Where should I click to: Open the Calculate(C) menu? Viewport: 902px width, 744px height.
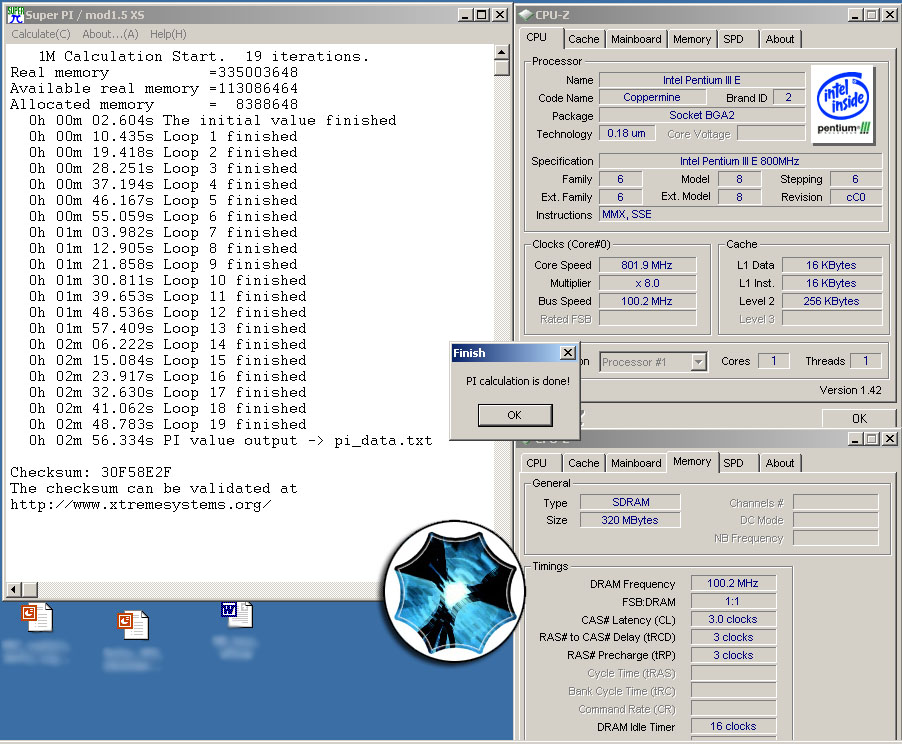[41, 34]
